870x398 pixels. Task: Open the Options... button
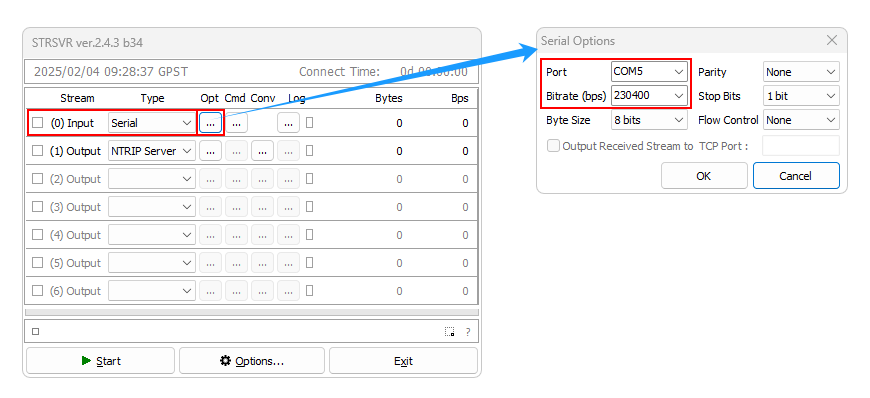252,361
